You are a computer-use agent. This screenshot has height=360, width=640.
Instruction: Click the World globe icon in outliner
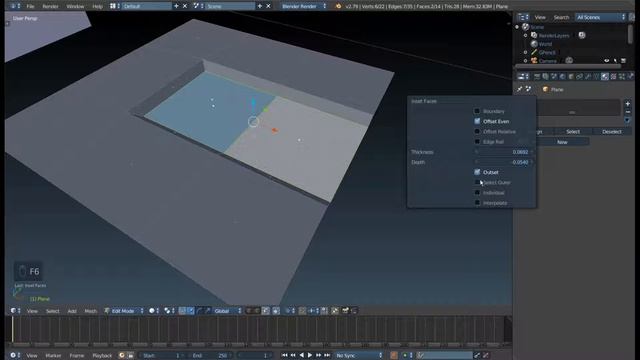tap(534, 44)
